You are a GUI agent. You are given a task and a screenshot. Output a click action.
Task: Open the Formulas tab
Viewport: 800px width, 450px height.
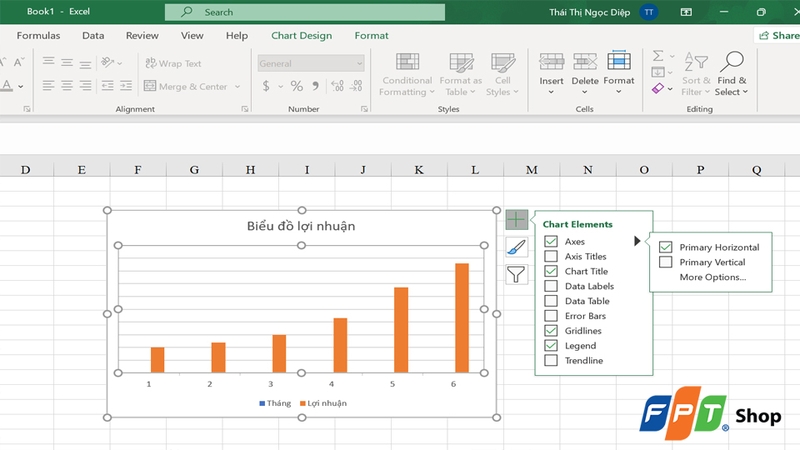pyautogui.click(x=38, y=35)
